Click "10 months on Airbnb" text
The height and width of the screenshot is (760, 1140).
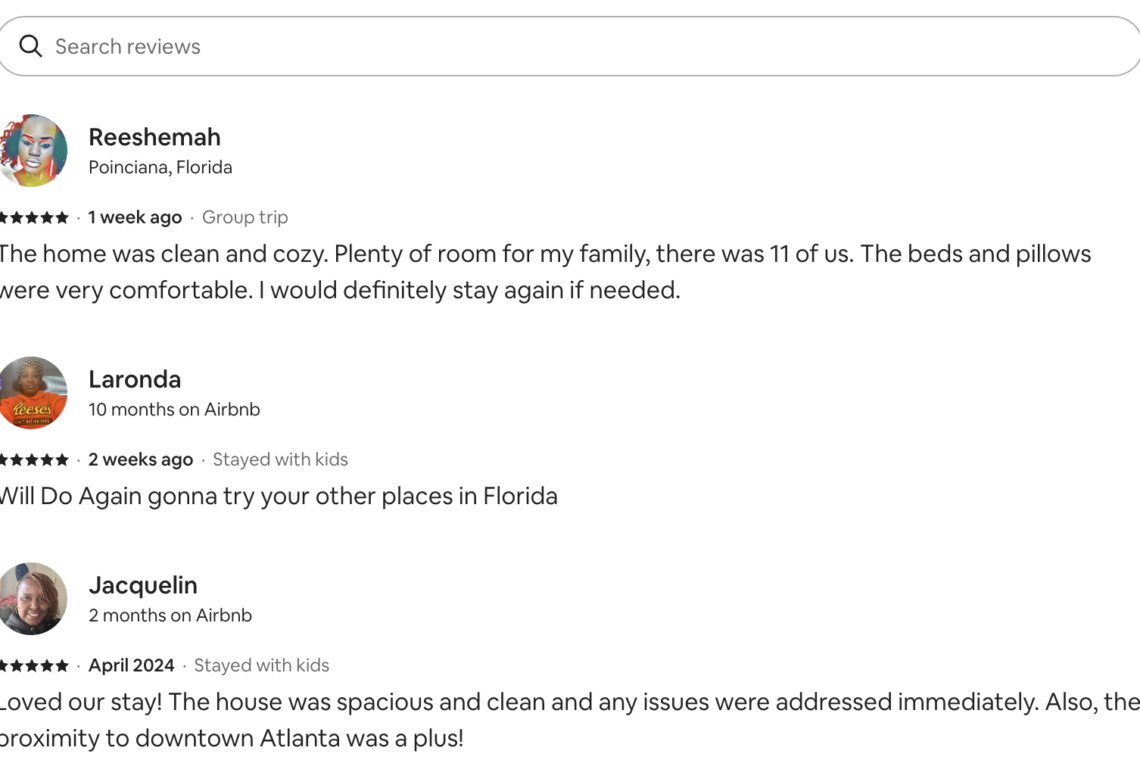pos(174,409)
